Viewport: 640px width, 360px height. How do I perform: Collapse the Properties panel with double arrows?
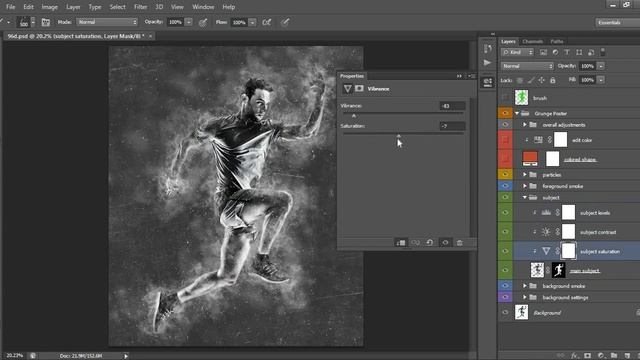tap(459, 76)
